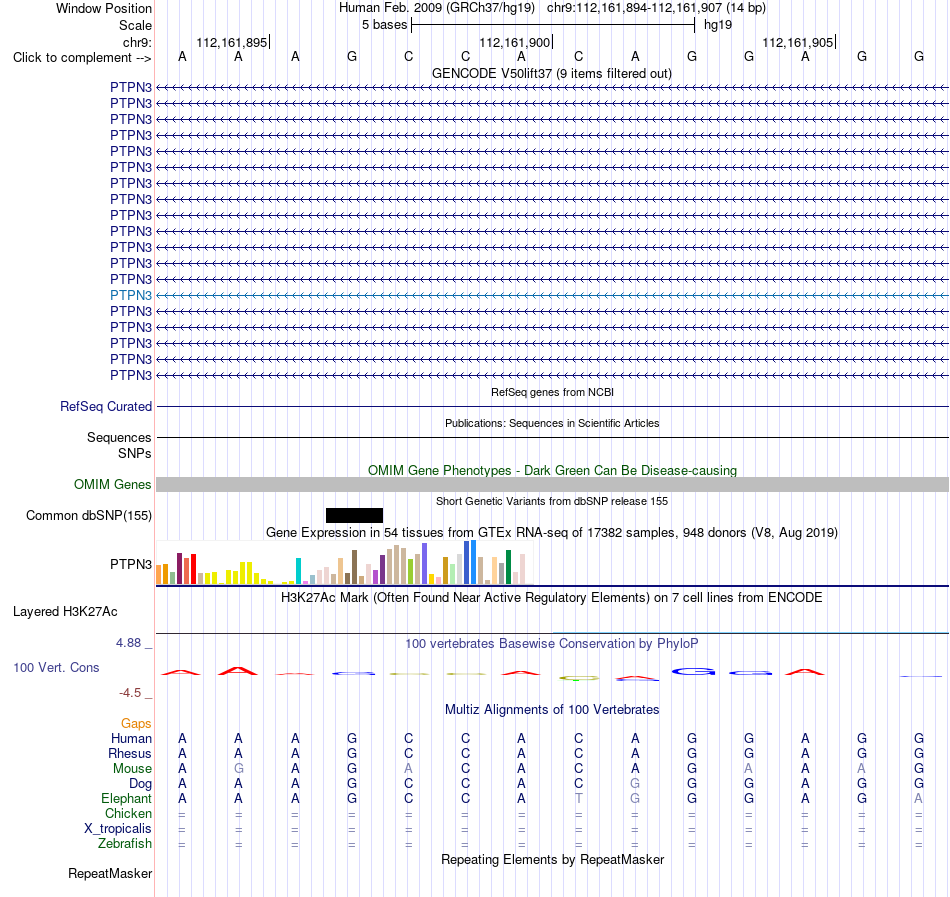This screenshot has height=897, width=950.
Task: Open 'Short Genetic Variants from dbSNP release 155'
Action: click(x=552, y=501)
